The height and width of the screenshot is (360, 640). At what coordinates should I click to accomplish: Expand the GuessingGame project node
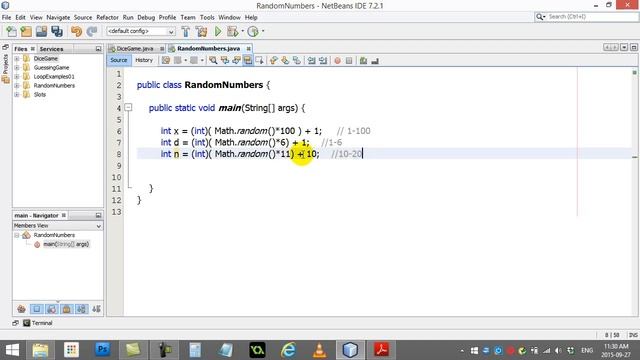(17, 68)
